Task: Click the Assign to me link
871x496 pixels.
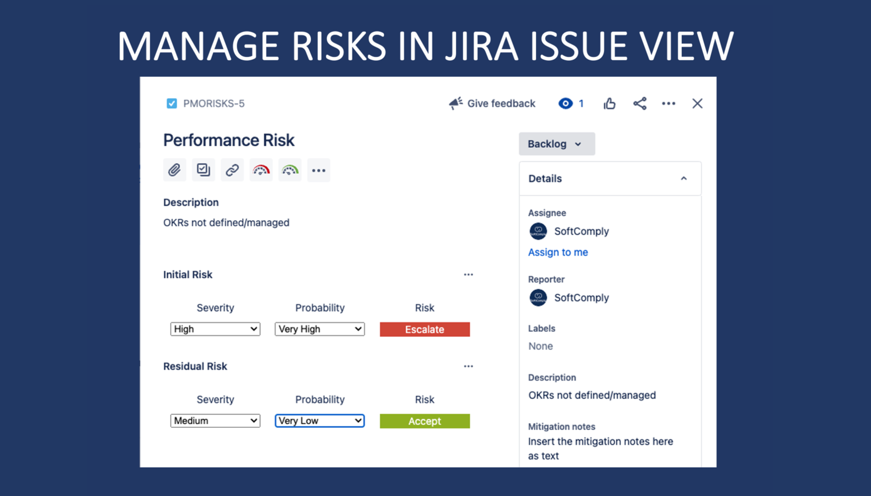Action: pyautogui.click(x=558, y=252)
